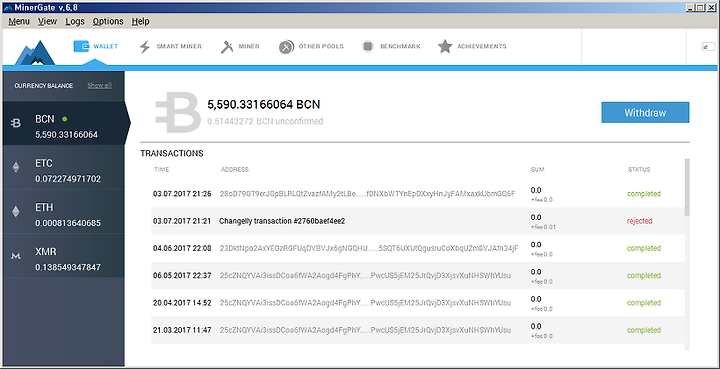The width and height of the screenshot is (720, 369).
Task: Select the ETH currency balance
Action: (x=63, y=212)
